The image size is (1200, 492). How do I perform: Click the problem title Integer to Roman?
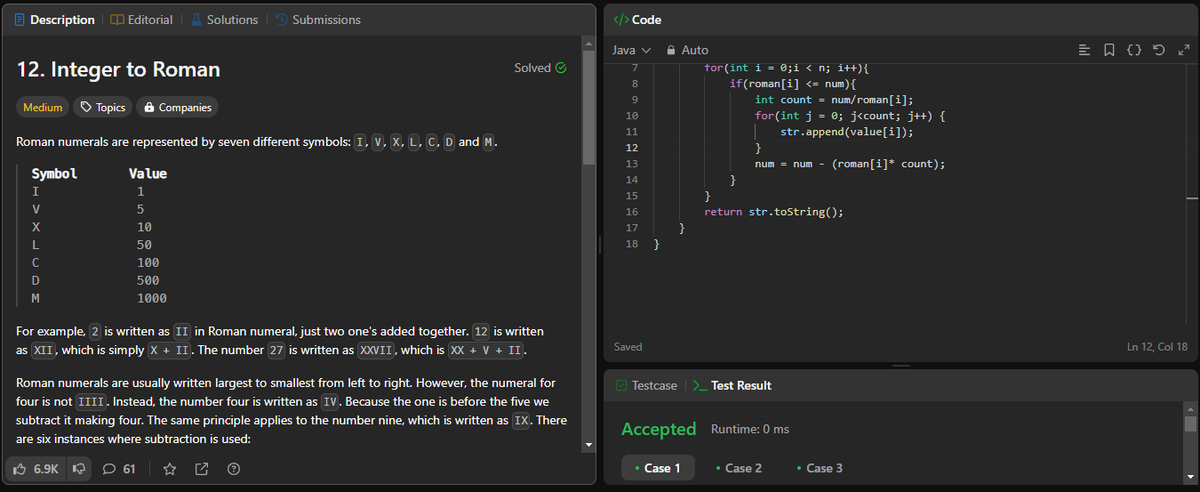tap(119, 70)
